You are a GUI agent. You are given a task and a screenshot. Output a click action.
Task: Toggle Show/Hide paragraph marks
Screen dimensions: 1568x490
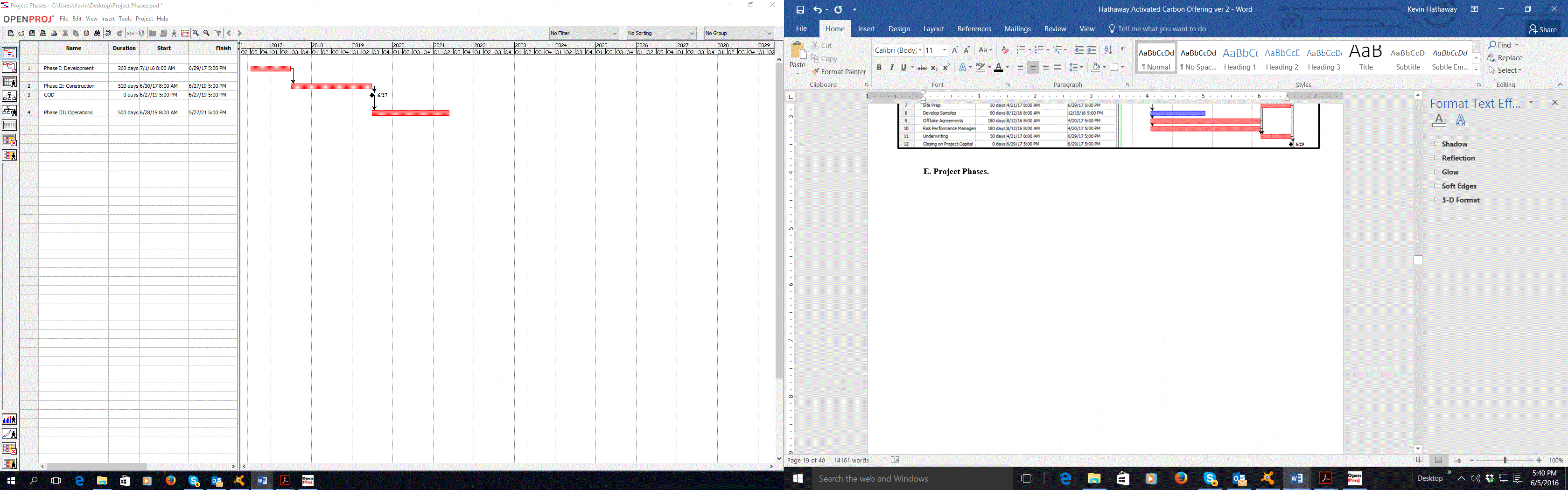pos(1124,50)
